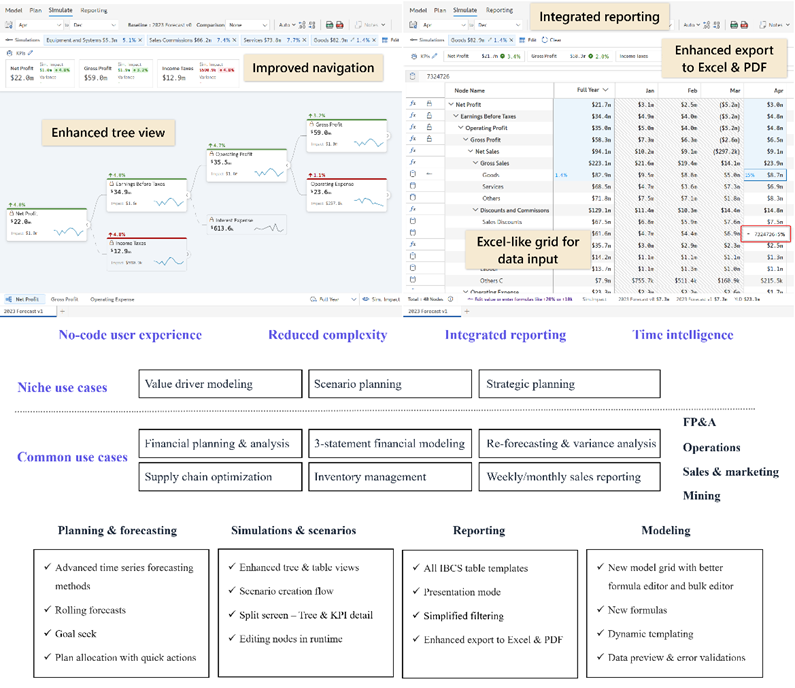Toggle lock icon on Gross Profit row
795x688 pixels.
coord(429,138)
